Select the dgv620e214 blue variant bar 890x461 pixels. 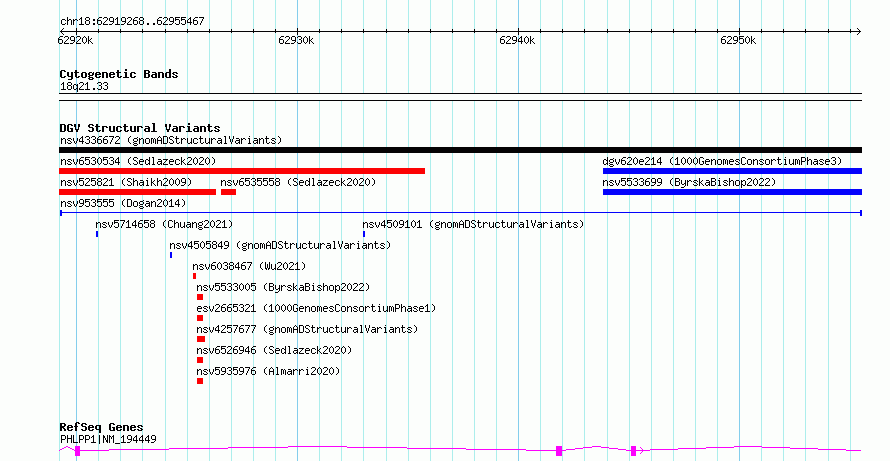(x=732, y=171)
